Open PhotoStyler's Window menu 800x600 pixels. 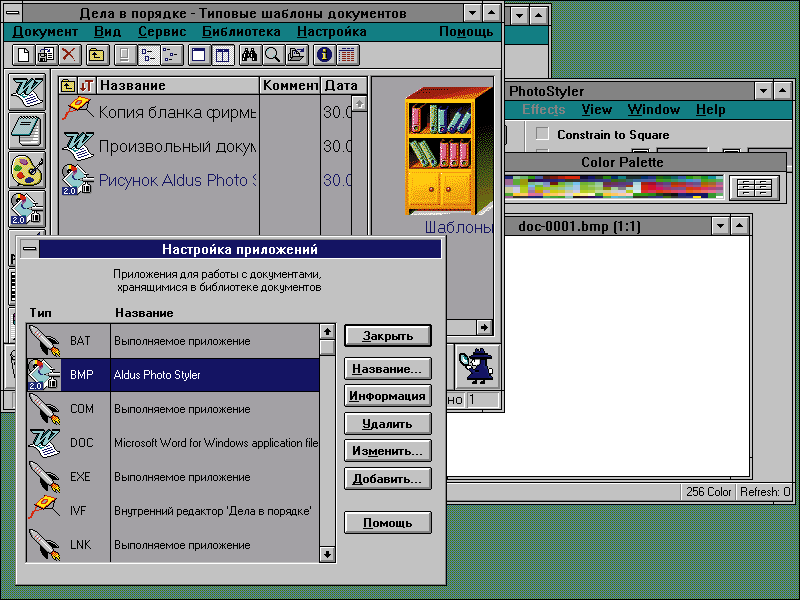point(653,110)
